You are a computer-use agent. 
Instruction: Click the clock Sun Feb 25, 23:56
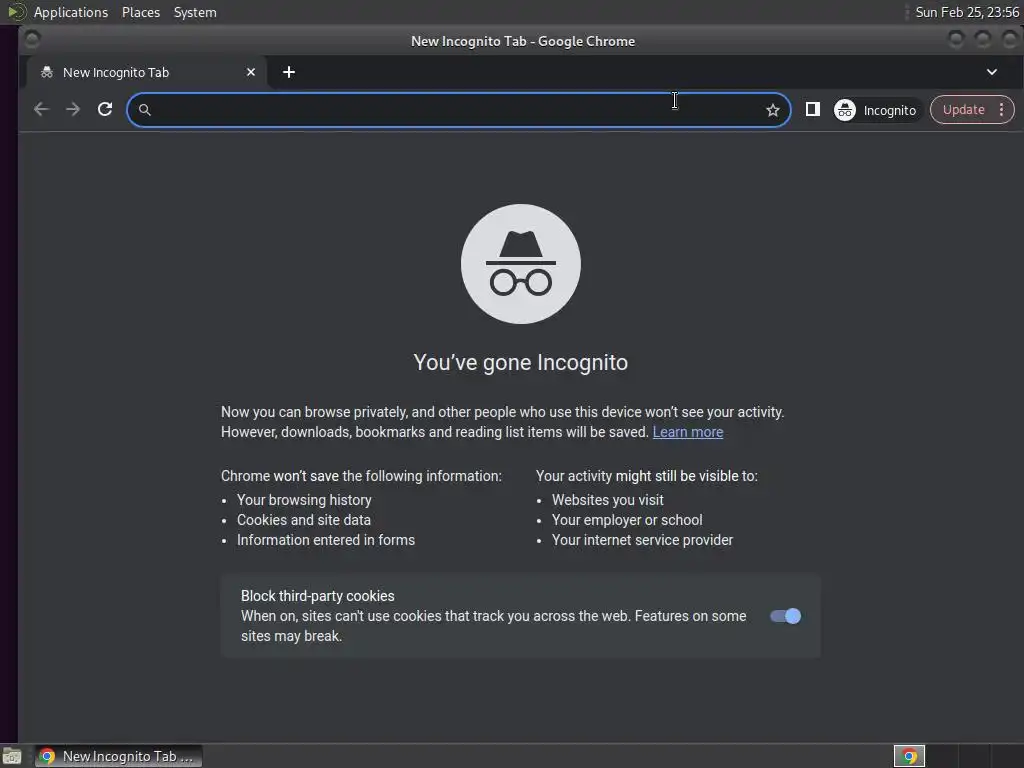(x=967, y=12)
